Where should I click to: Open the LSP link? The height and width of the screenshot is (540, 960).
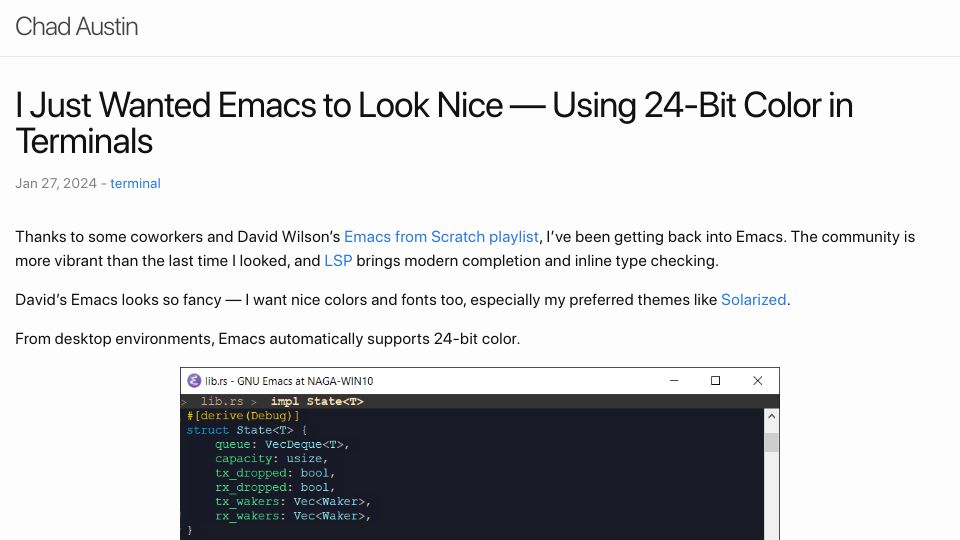coord(338,261)
